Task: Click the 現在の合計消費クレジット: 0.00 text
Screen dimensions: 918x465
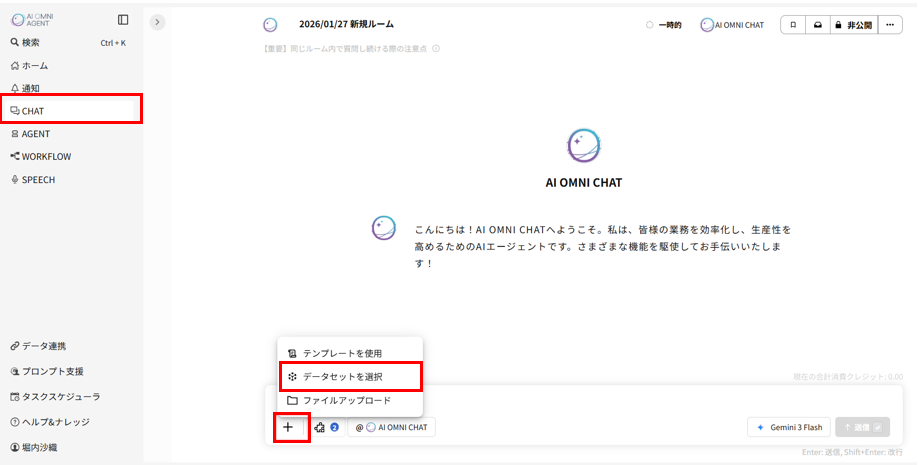Action: 848,377
